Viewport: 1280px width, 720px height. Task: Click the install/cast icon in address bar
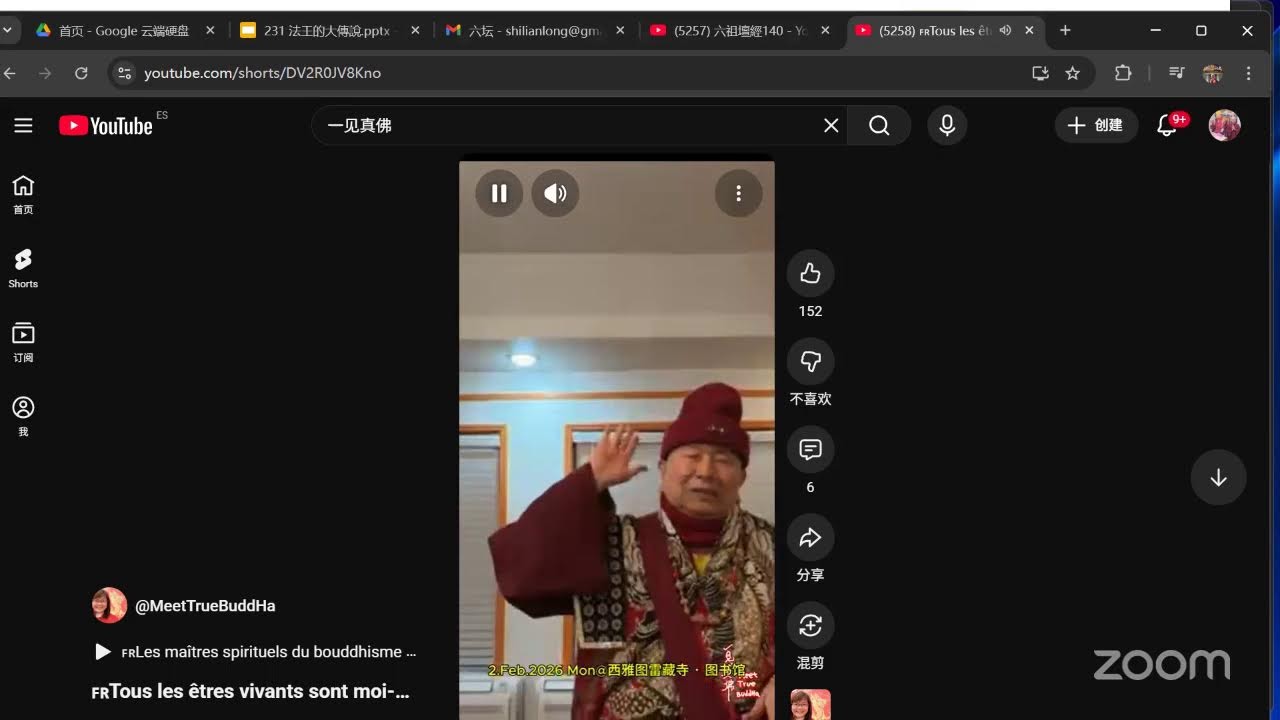coord(1040,73)
